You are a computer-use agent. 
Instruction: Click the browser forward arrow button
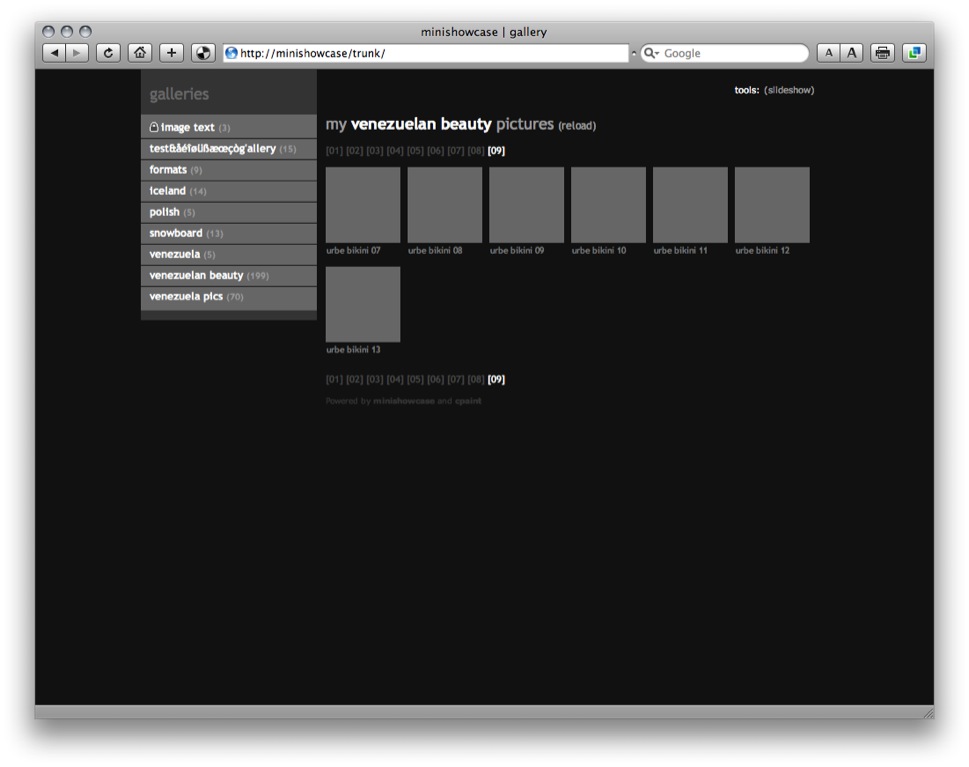[77, 53]
